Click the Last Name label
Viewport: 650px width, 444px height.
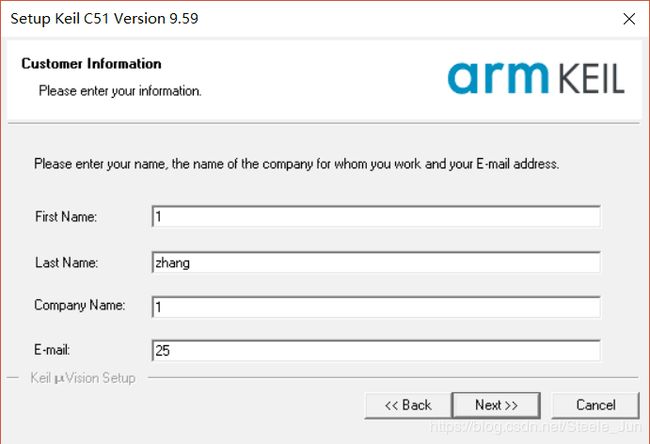pos(66,262)
